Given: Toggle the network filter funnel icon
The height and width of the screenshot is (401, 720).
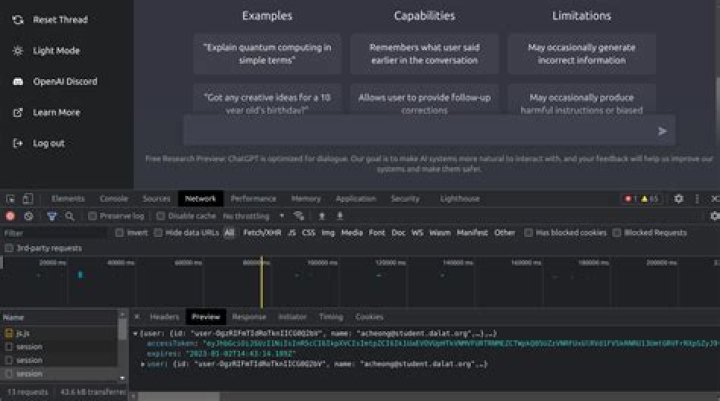Looking at the screenshot, I should [51, 216].
